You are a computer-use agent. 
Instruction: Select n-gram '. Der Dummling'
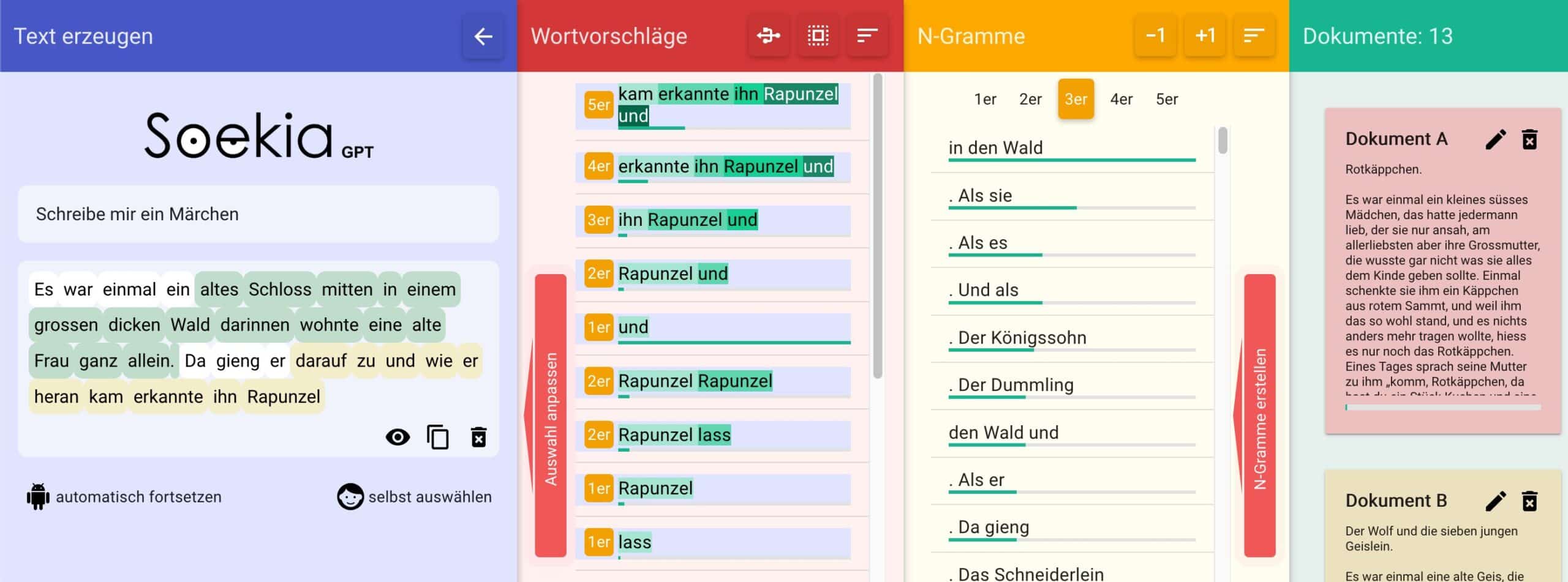click(1072, 386)
